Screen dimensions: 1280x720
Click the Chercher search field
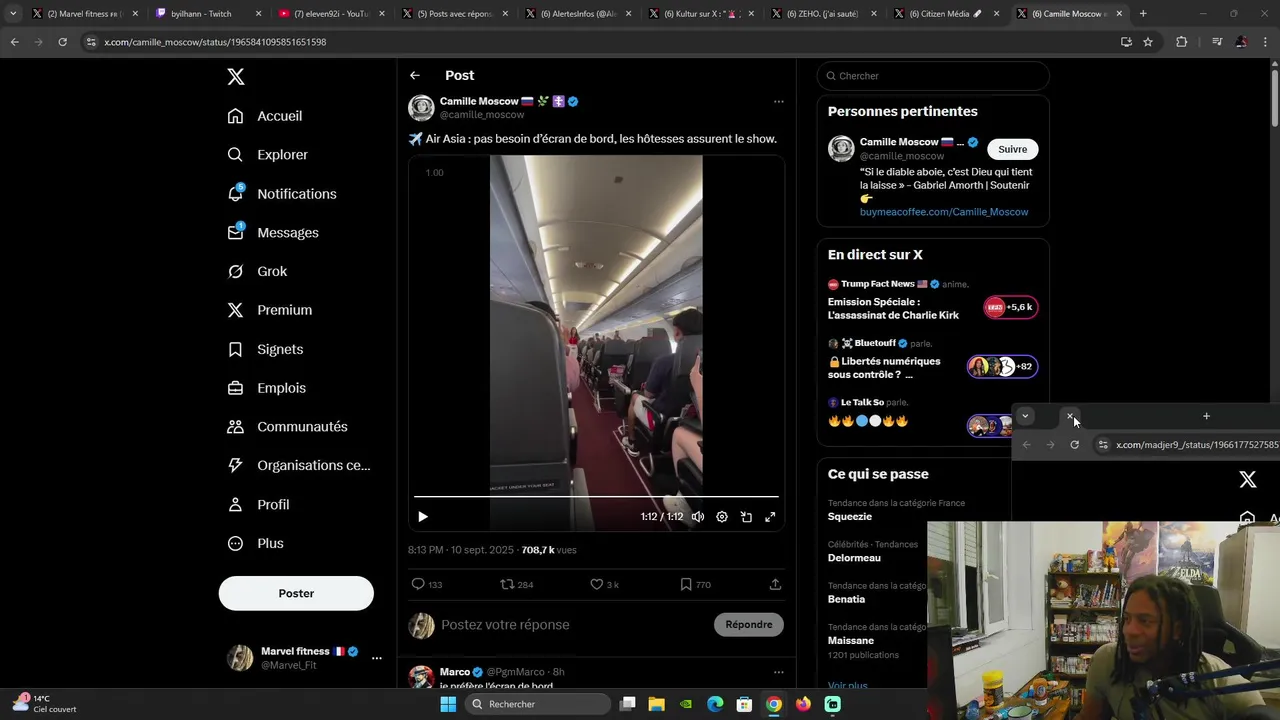pos(933,76)
